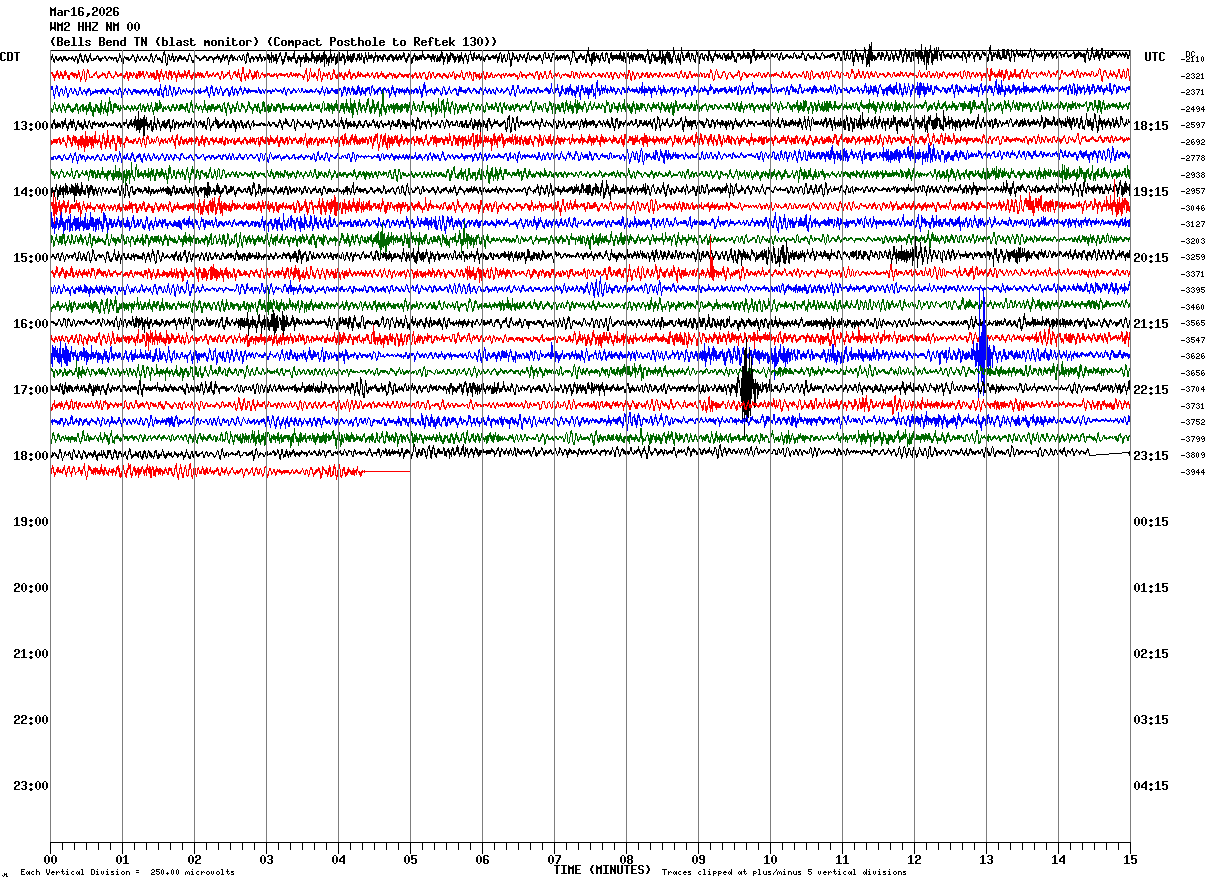The height and width of the screenshot is (886, 1210).
Task: Click the 03:15 UTC time label
Action: pyautogui.click(x=1151, y=720)
